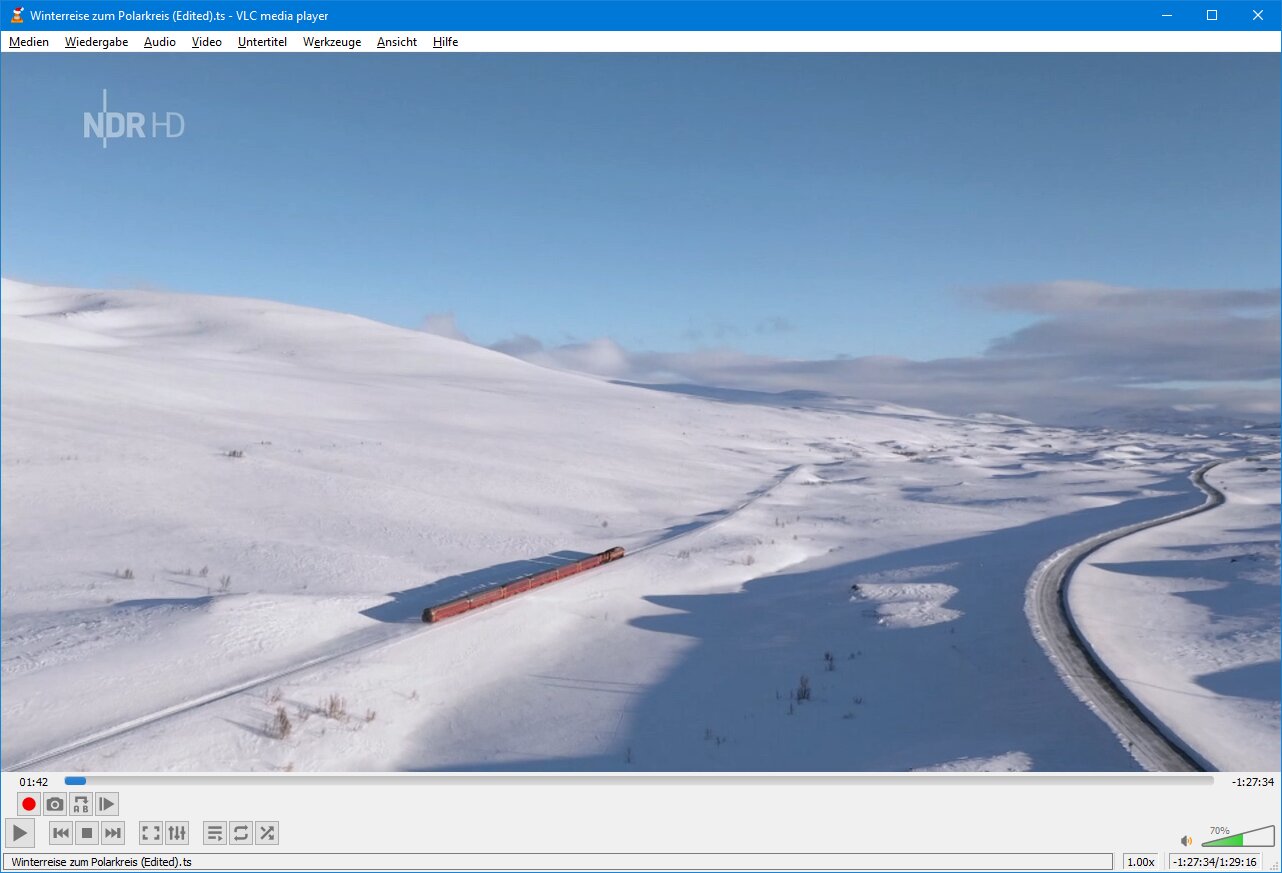Advance frame by frame
Image resolution: width=1282 pixels, height=873 pixels.
point(107,804)
